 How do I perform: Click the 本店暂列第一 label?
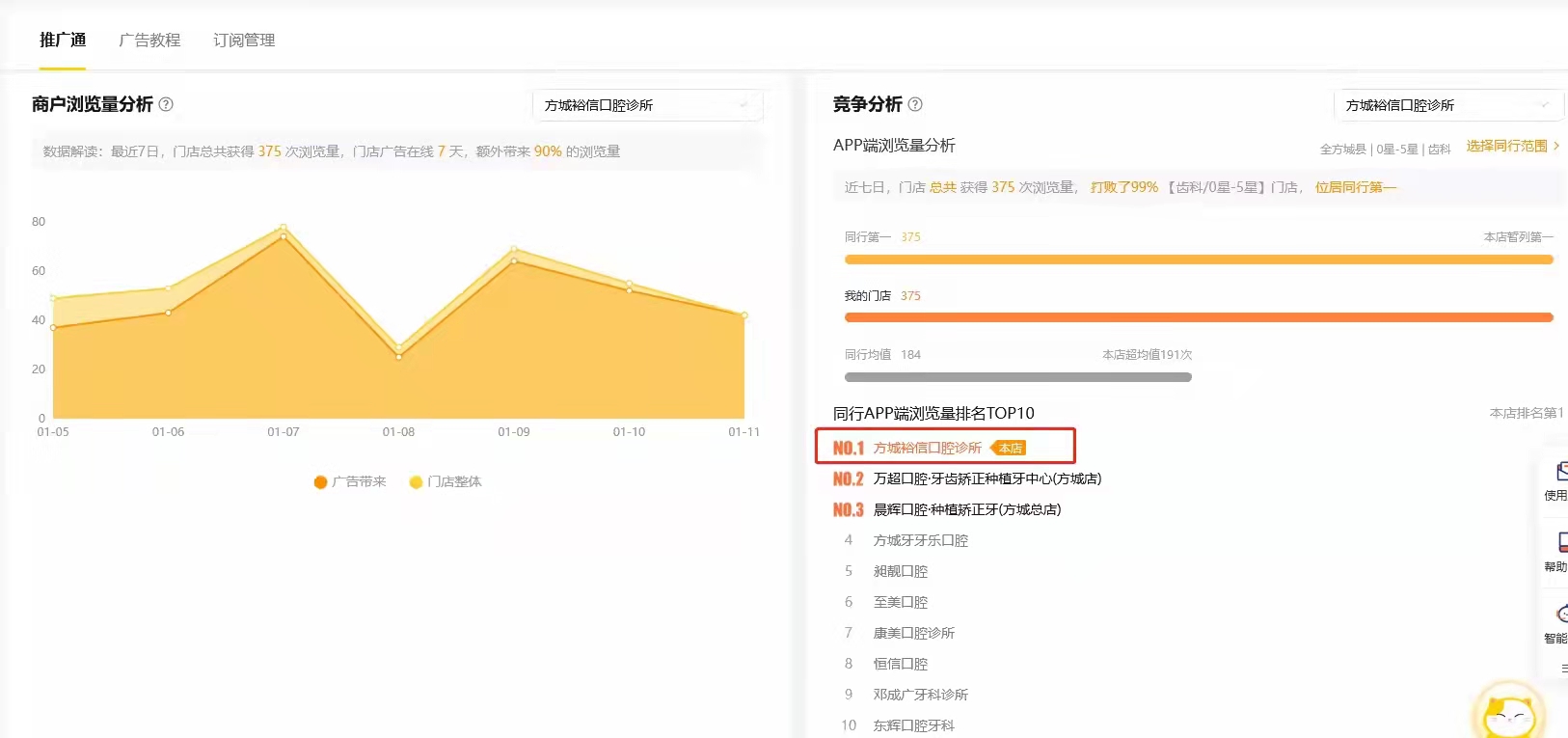pyautogui.click(x=1519, y=236)
